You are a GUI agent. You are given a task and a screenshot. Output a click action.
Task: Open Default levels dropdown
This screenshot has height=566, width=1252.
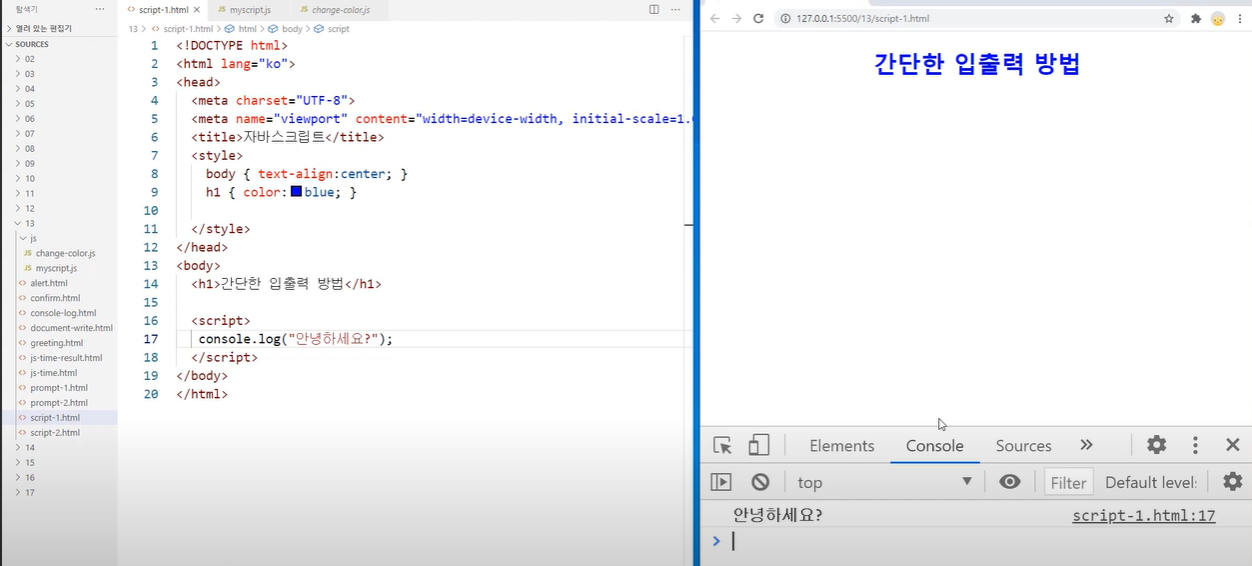[1151, 482]
